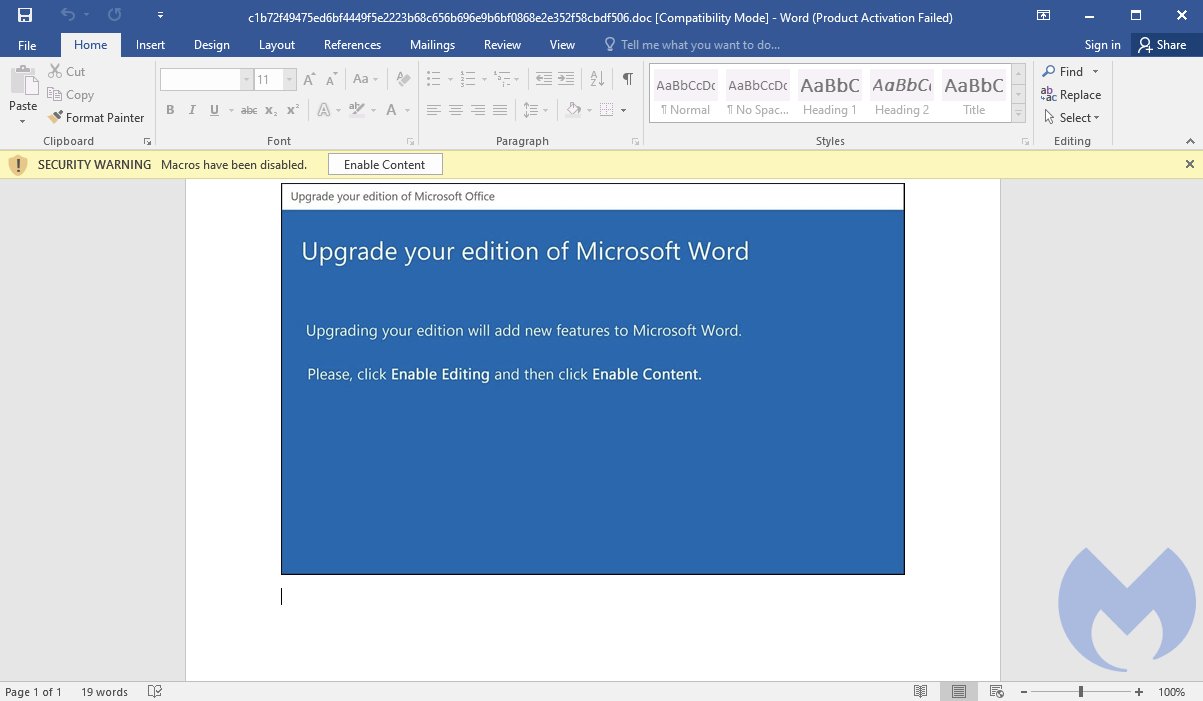Apply the Title style

(974, 95)
